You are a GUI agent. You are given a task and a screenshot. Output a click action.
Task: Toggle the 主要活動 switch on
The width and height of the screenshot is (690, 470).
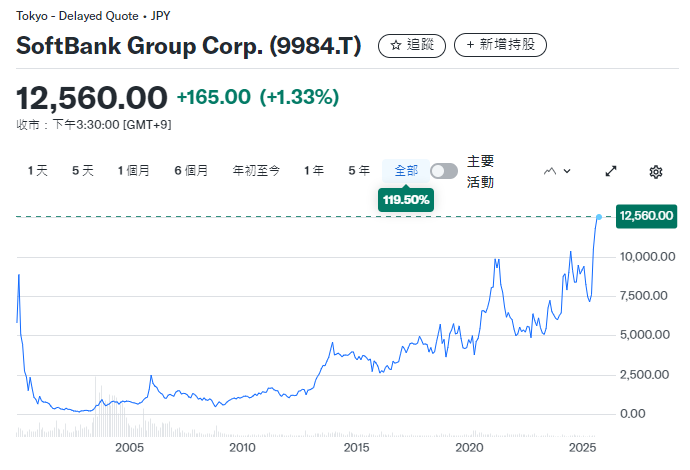pos(444,171)
